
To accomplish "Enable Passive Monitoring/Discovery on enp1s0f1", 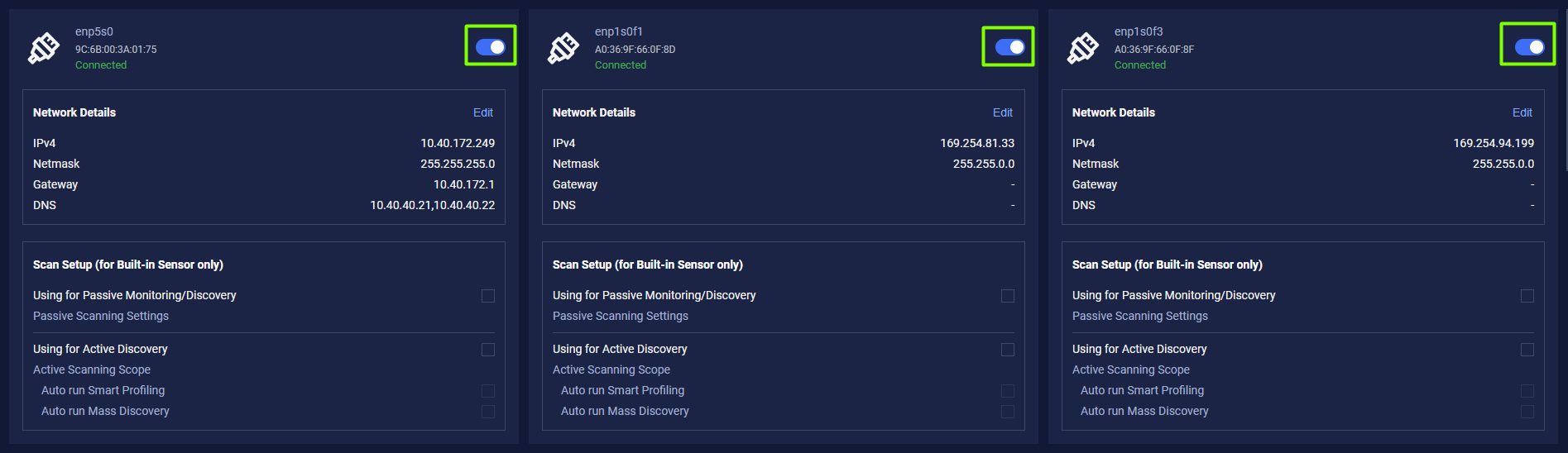I will [1008, 296].
